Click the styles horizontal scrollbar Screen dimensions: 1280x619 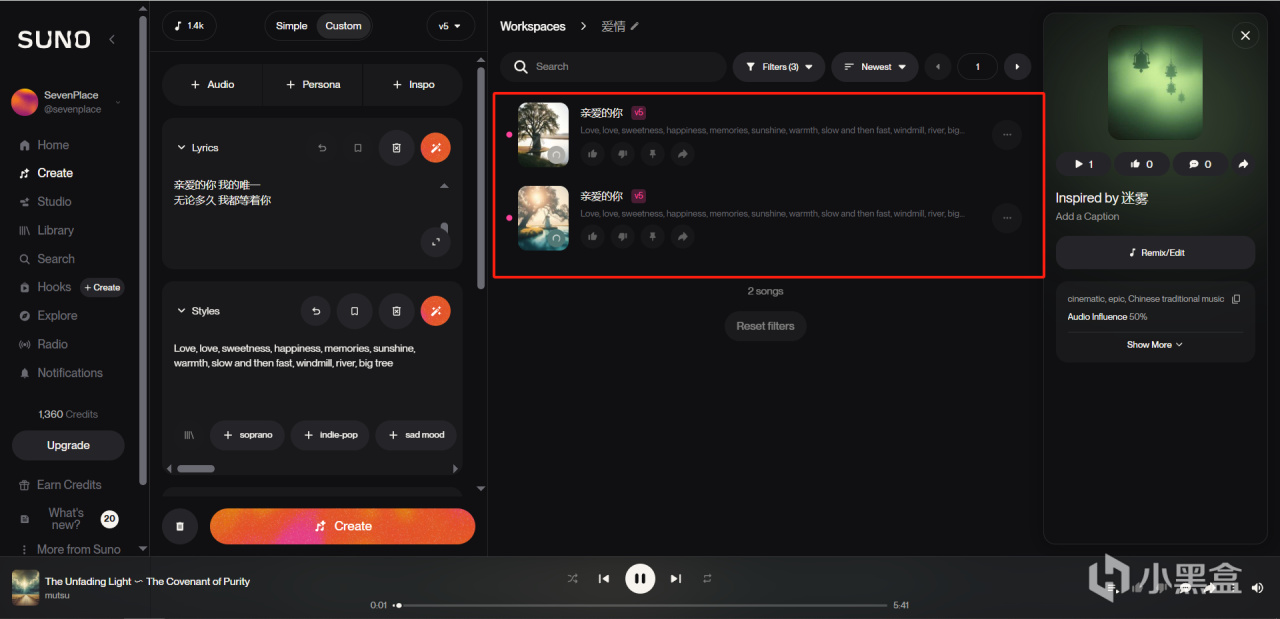[x=196, y=468]
